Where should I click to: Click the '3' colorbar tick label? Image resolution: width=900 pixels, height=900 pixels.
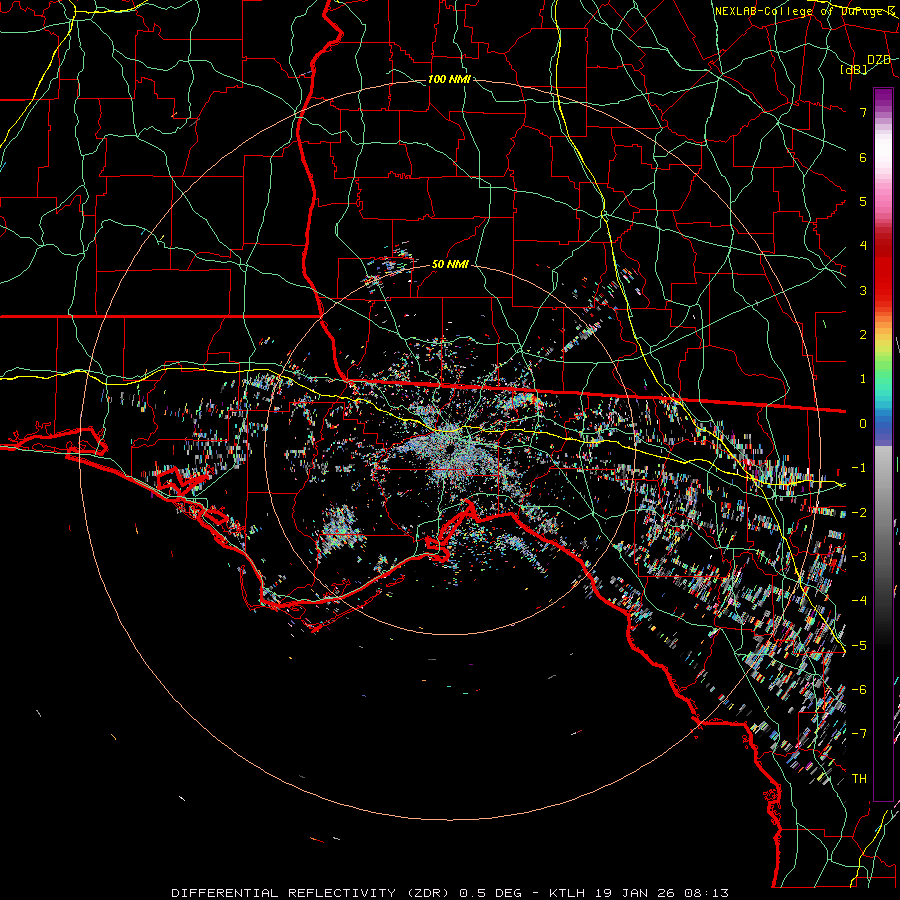[863, 290]
